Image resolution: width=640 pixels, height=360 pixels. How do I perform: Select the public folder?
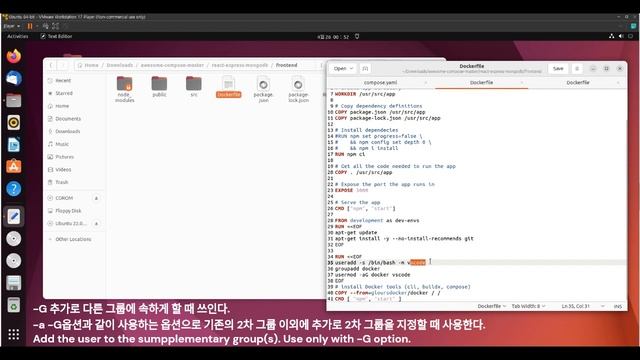coord(159,86)
